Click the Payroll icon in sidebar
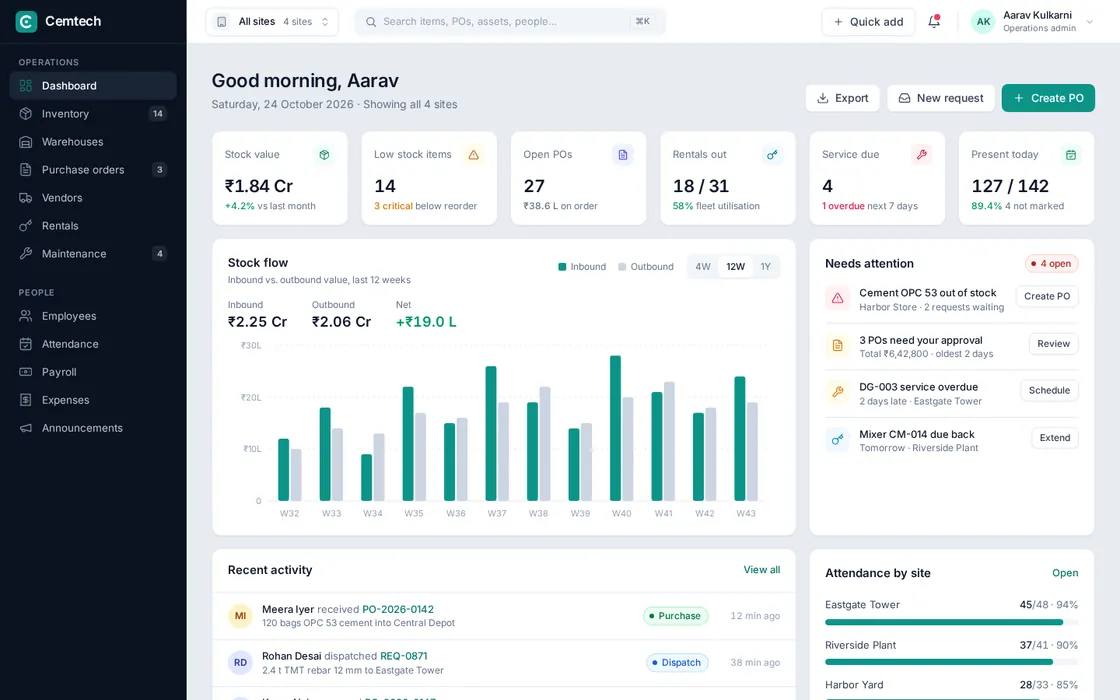1120x700 pixels. [26, 371]
